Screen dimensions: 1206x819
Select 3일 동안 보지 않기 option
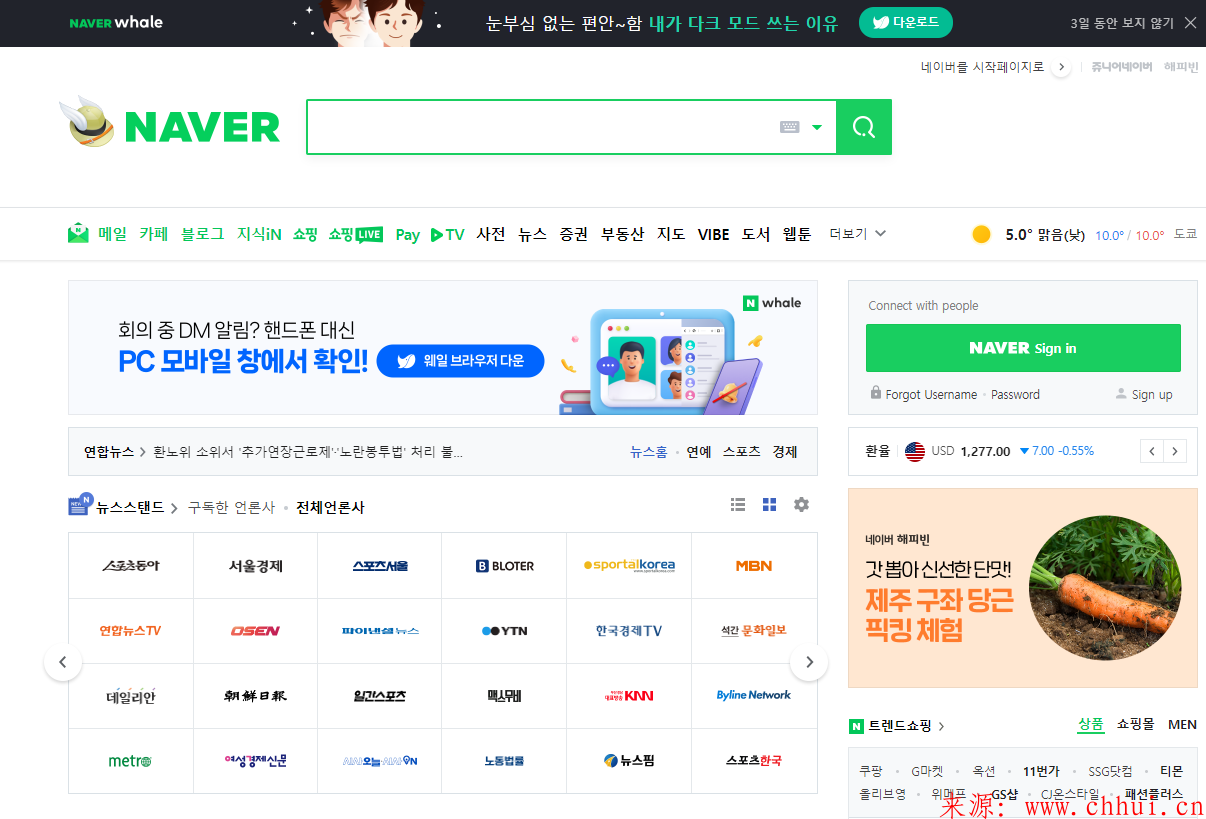(1122, 23)
